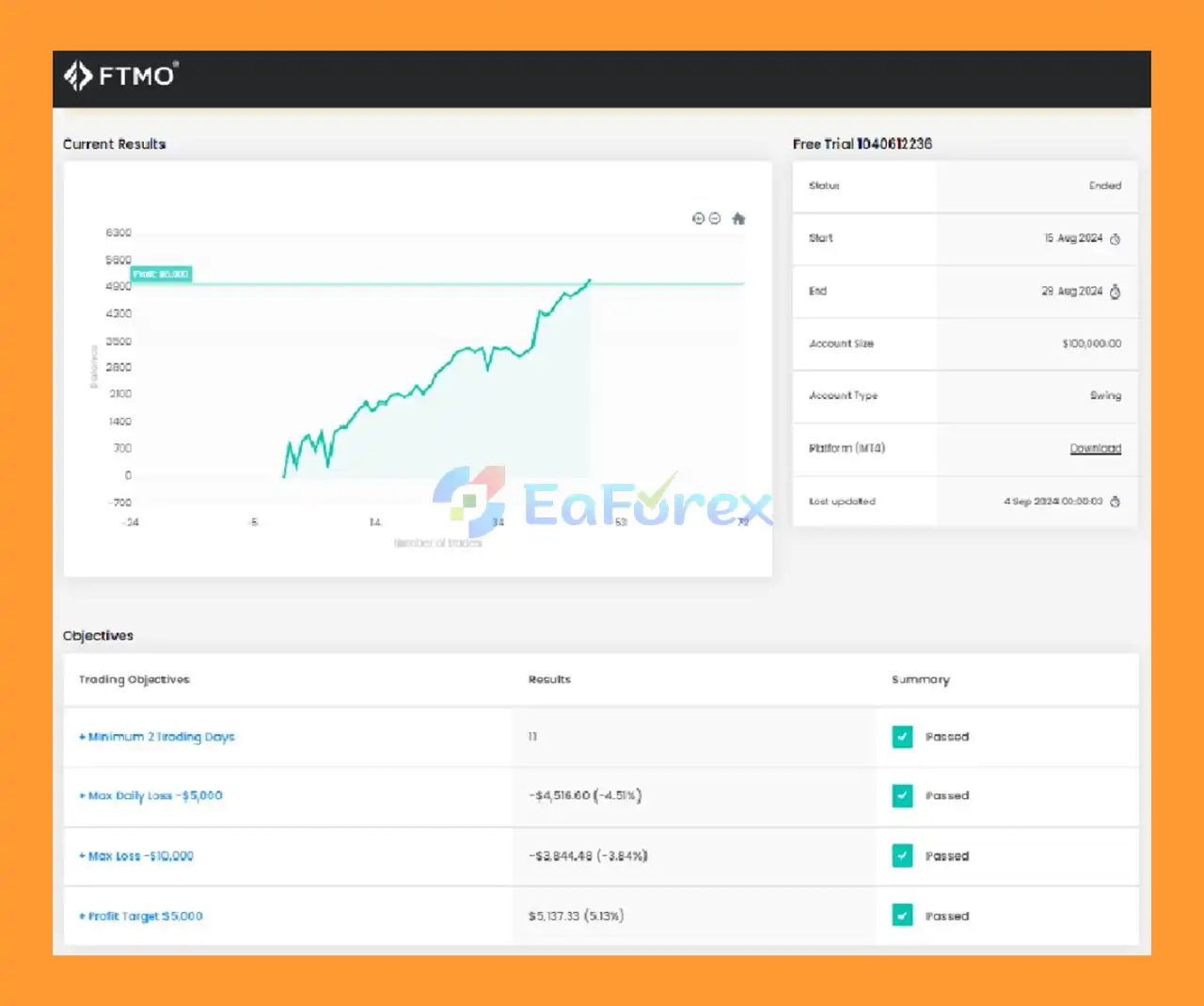Image resolution: width=1204 pixels, height=1006 pixels.
Task: Zoom out on the balance chart
Action: click(x=716, y=218)
